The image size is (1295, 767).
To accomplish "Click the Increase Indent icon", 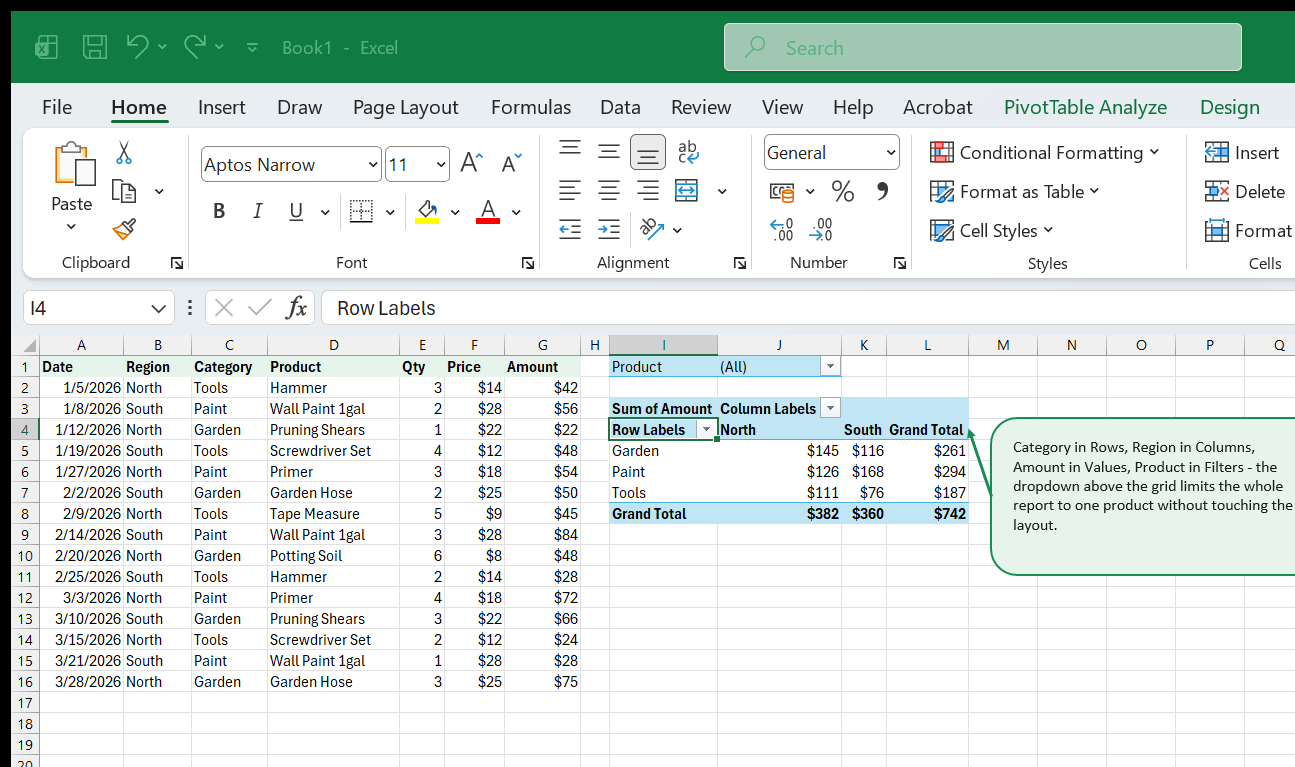I will tap(609, 229).
